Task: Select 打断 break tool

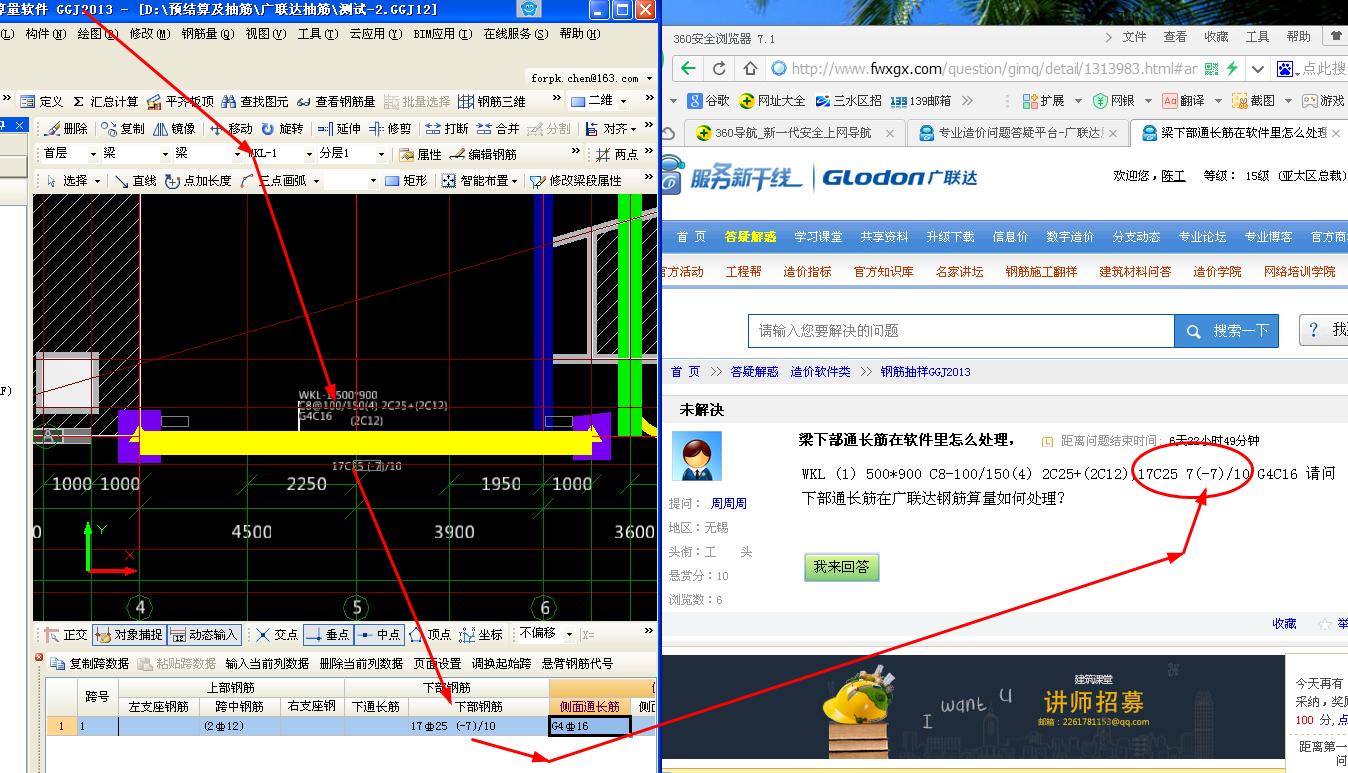Action: click(447, 128)
